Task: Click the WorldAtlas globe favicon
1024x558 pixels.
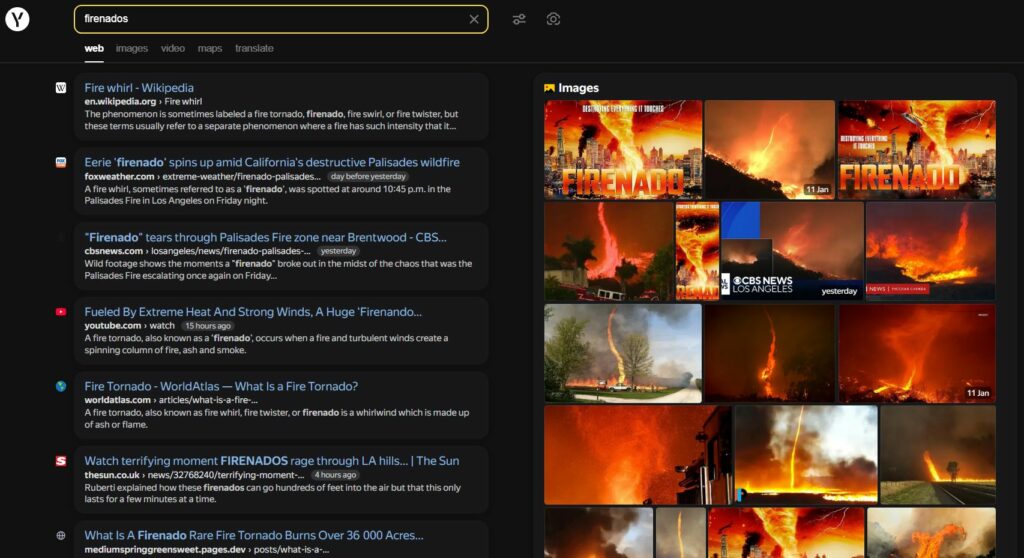Action: (61, 386)
